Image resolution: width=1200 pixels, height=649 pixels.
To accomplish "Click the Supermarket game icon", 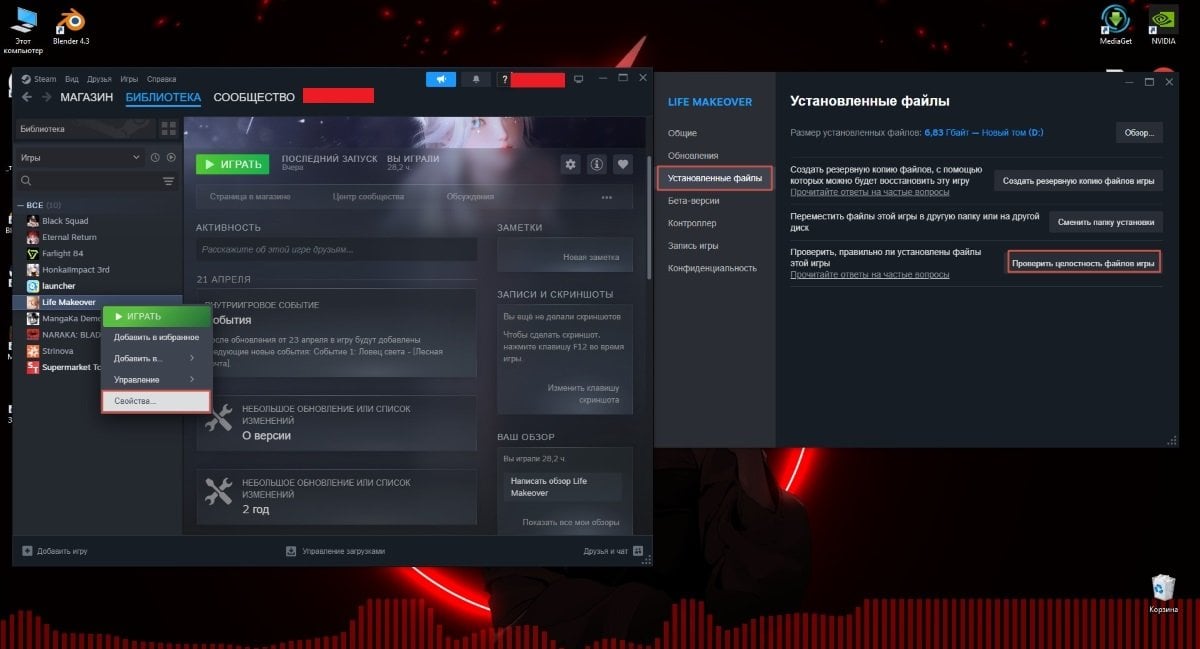I will (33, 367).
